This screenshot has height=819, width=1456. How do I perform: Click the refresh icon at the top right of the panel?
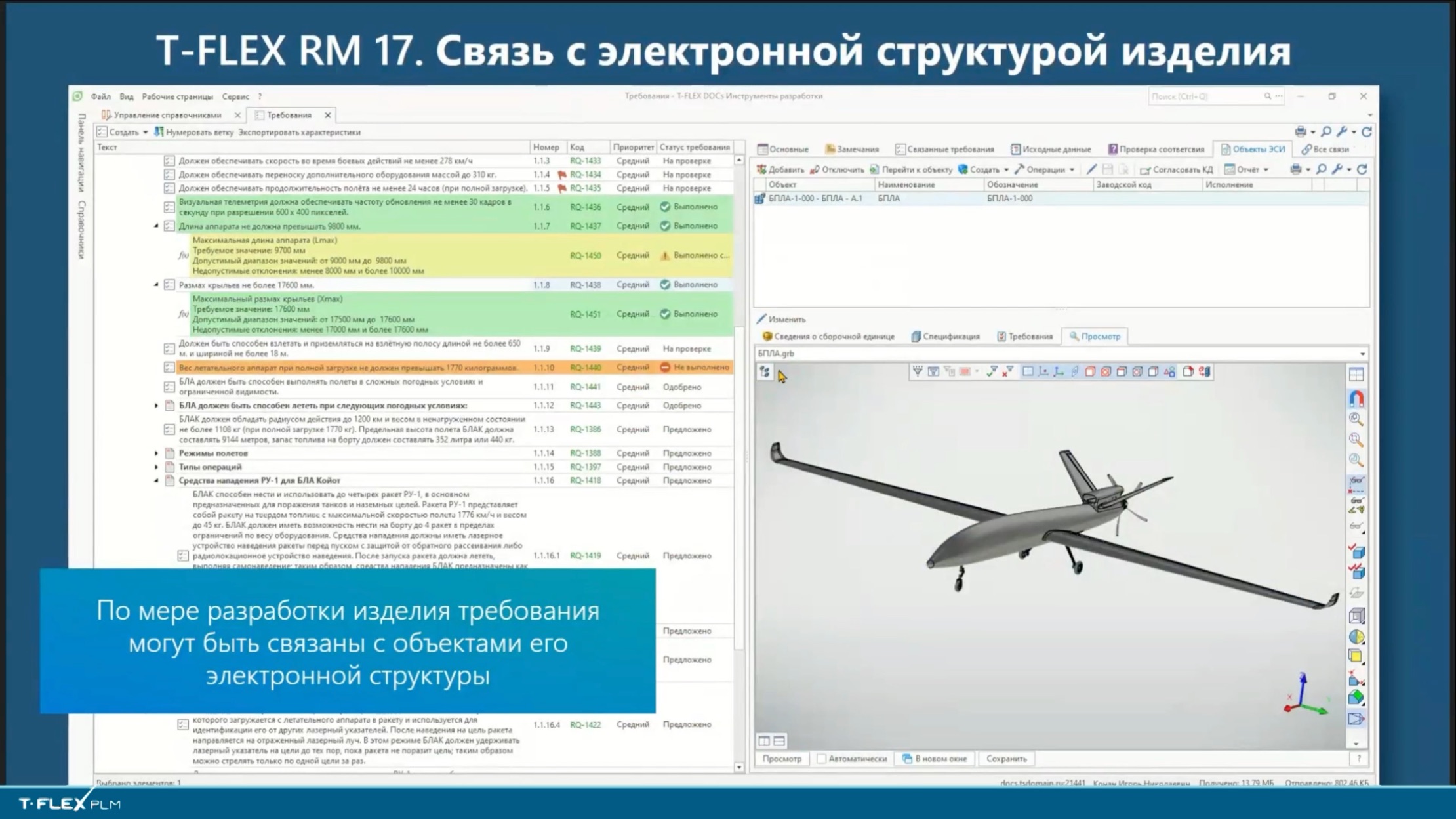[x=1367, y=132]
